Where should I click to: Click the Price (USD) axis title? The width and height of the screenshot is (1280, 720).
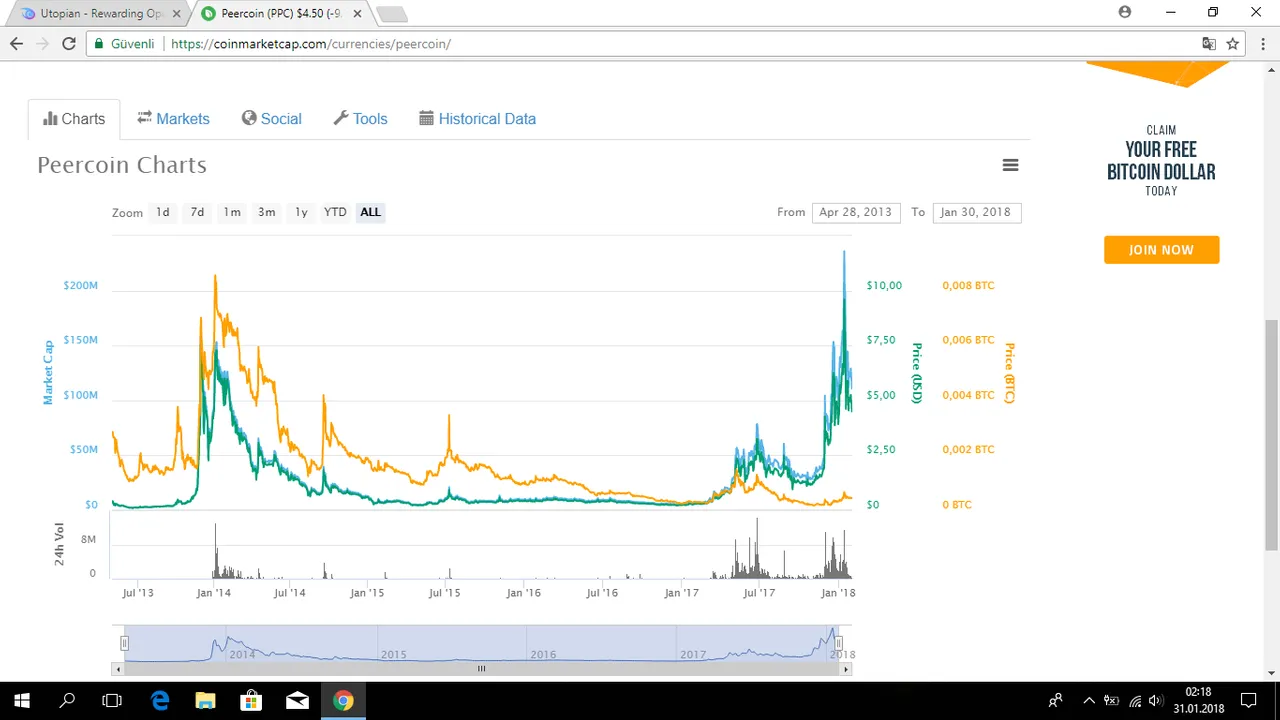click(915, 373)
